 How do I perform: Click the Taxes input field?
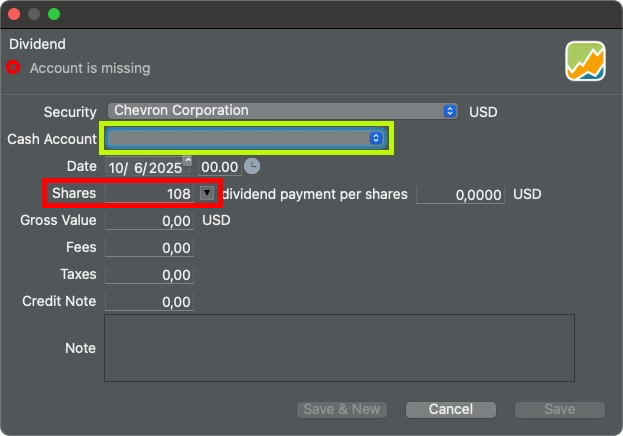click(149, 275)
